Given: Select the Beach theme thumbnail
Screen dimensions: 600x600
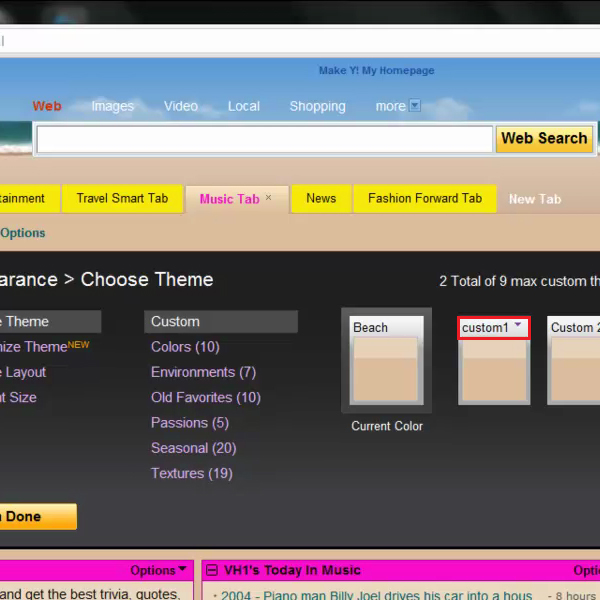Looking at the screenshot, I should (386, 360).
